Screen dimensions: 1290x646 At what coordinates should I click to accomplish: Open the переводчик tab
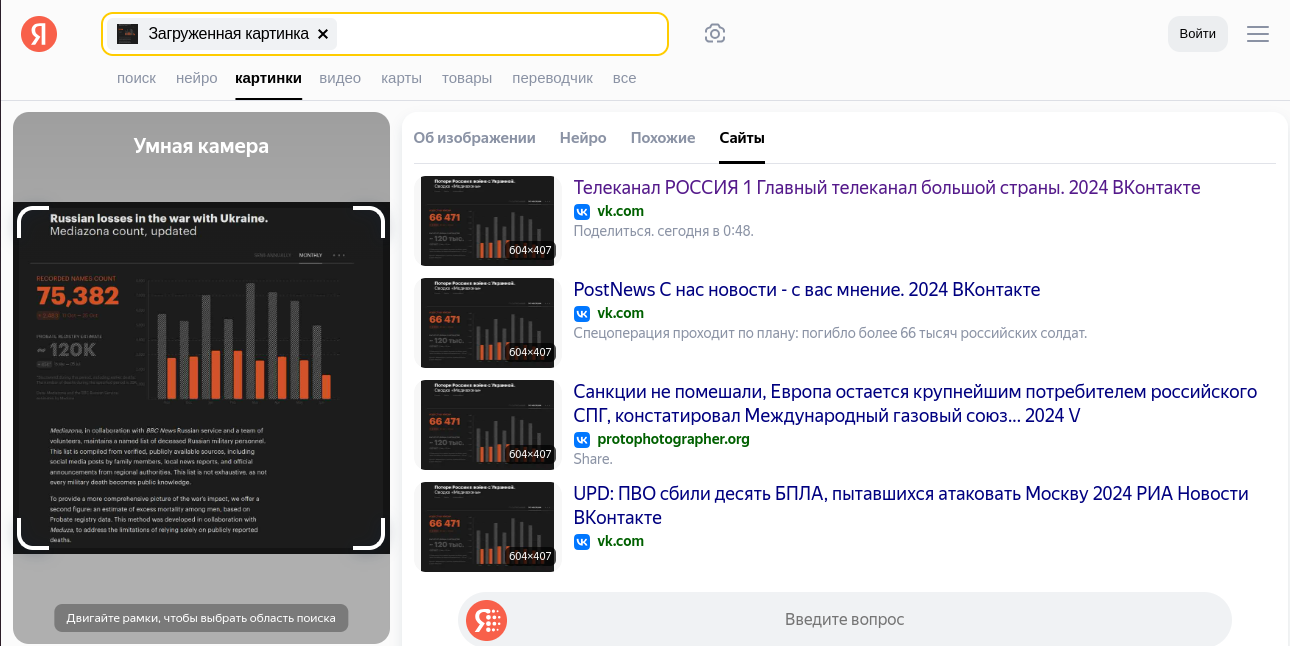[553, 78]
